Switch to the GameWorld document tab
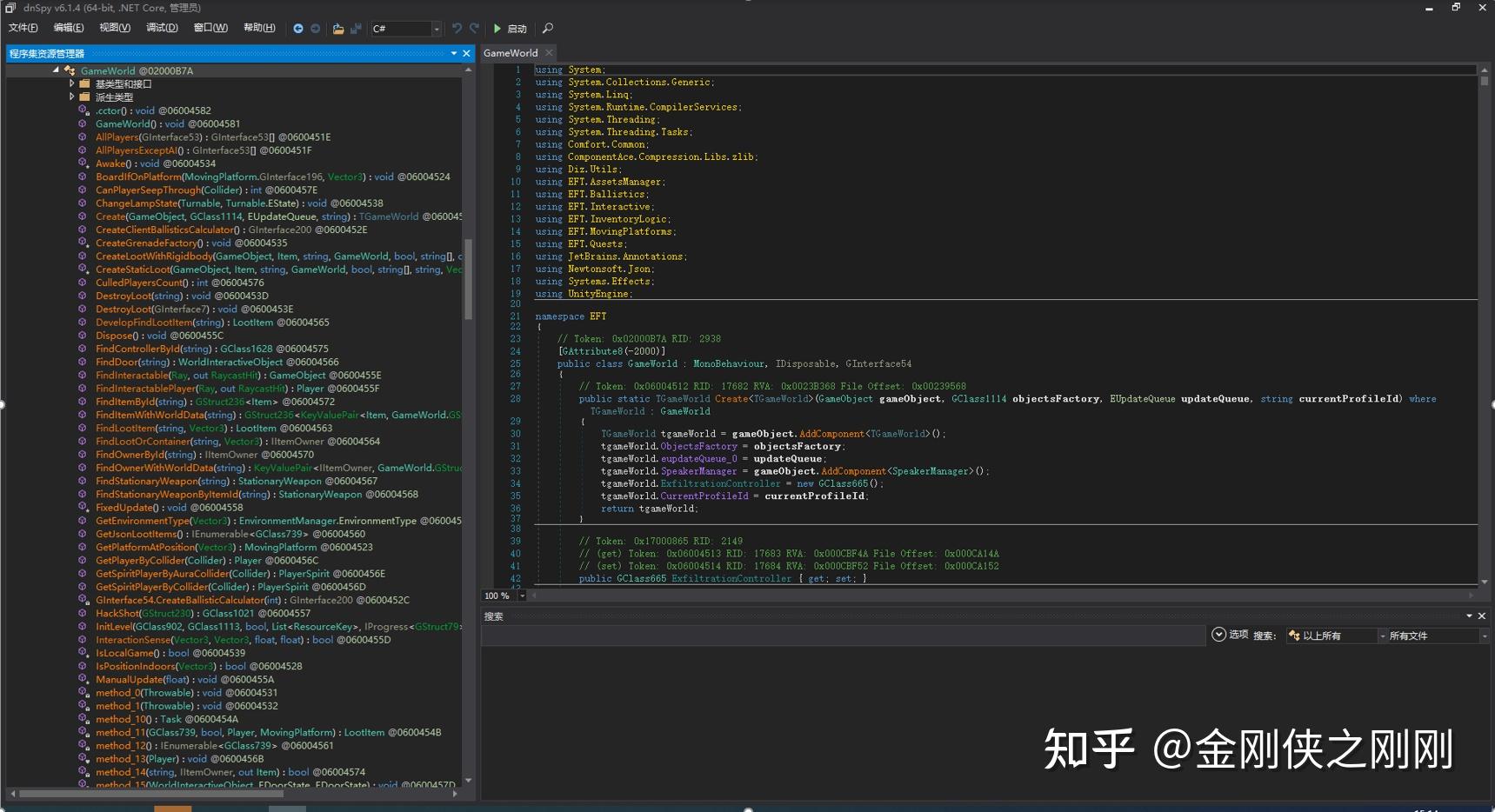The height and width of the screenshot is (812, 1495). click(511, 53)
